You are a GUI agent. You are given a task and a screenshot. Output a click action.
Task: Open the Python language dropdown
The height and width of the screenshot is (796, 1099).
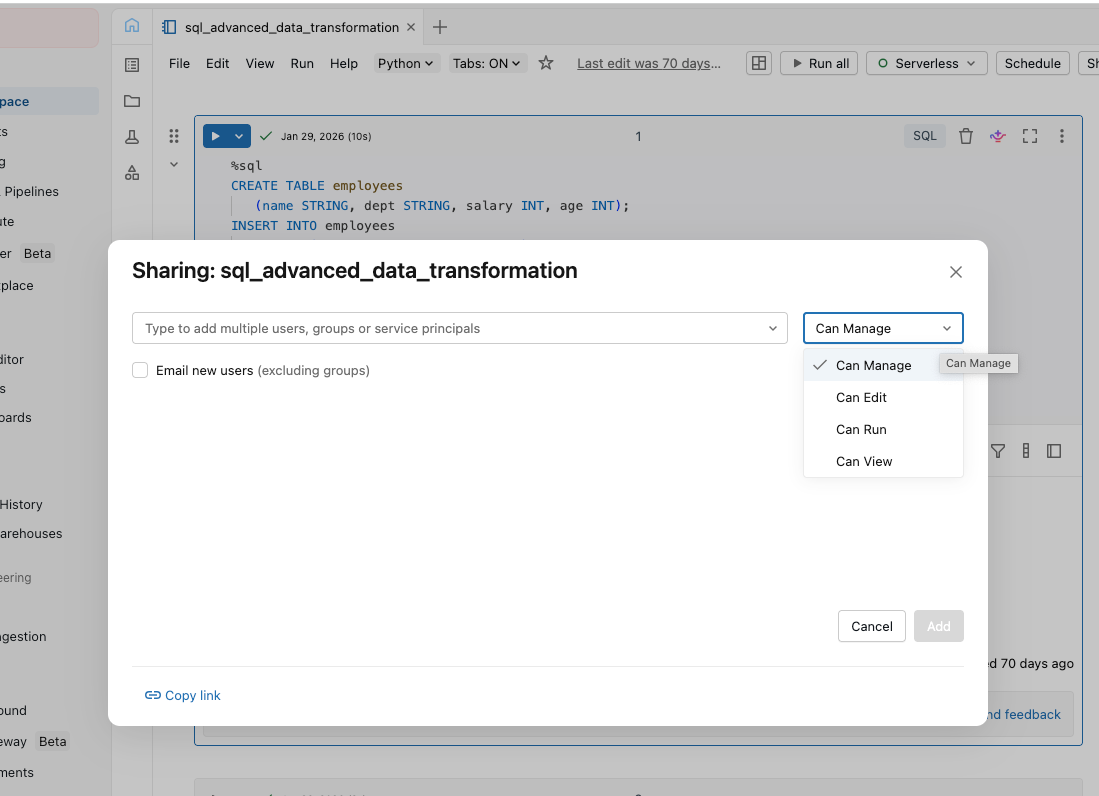coord(405,63)
